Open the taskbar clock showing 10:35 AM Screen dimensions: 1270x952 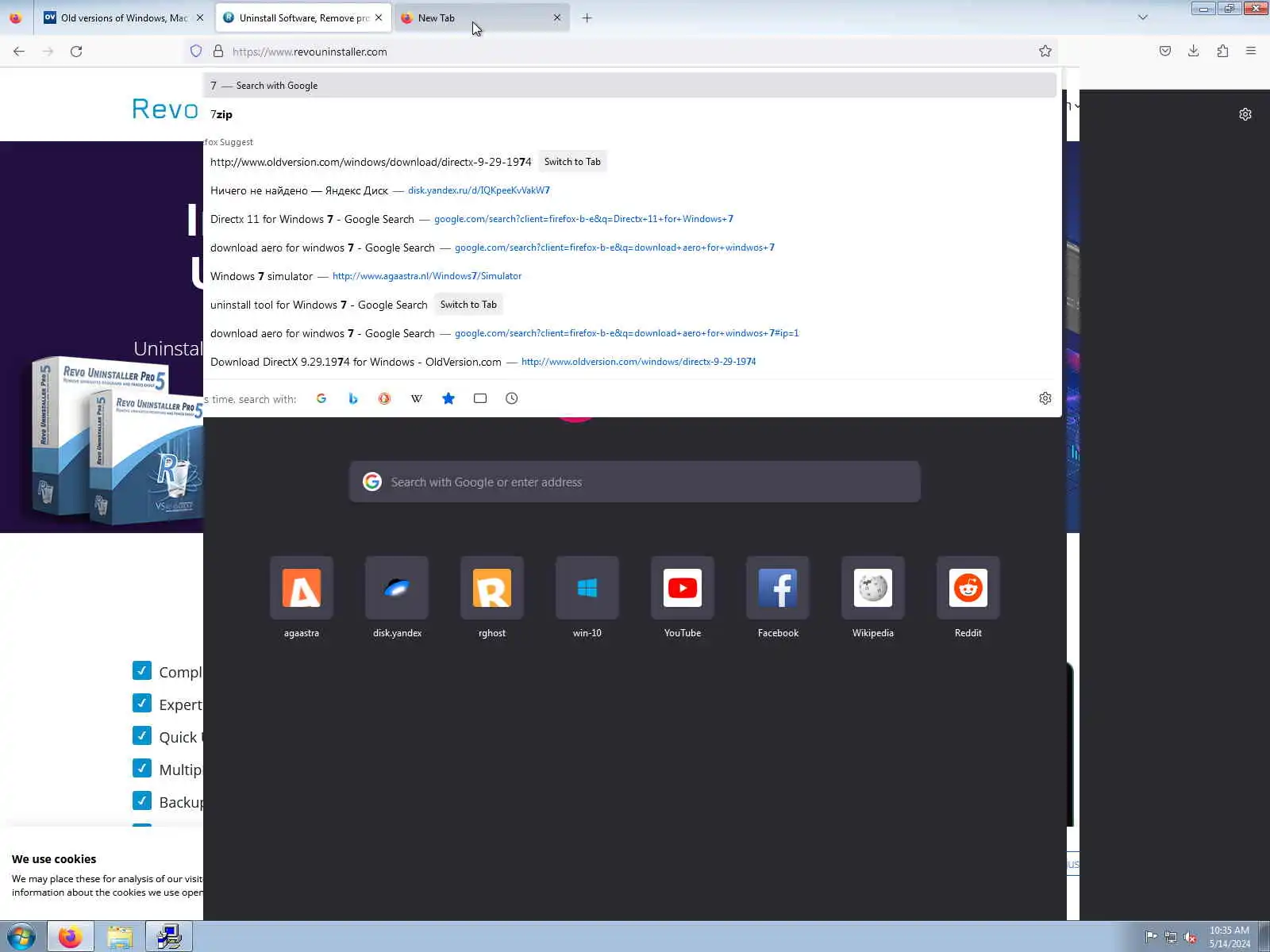click(1230, 937)
